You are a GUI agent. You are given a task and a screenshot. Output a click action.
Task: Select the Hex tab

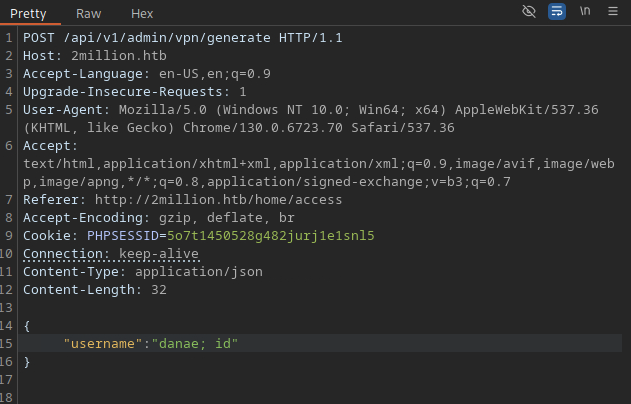coord(142,13)
